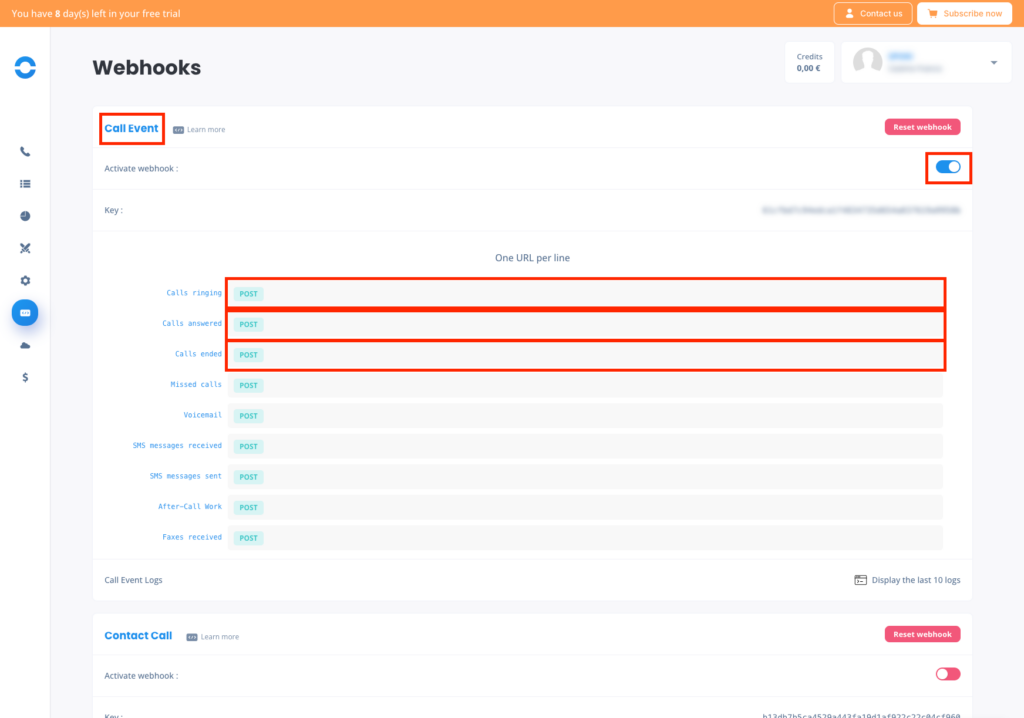
Task: Display the last 10 logs
Action: [907, 580]
